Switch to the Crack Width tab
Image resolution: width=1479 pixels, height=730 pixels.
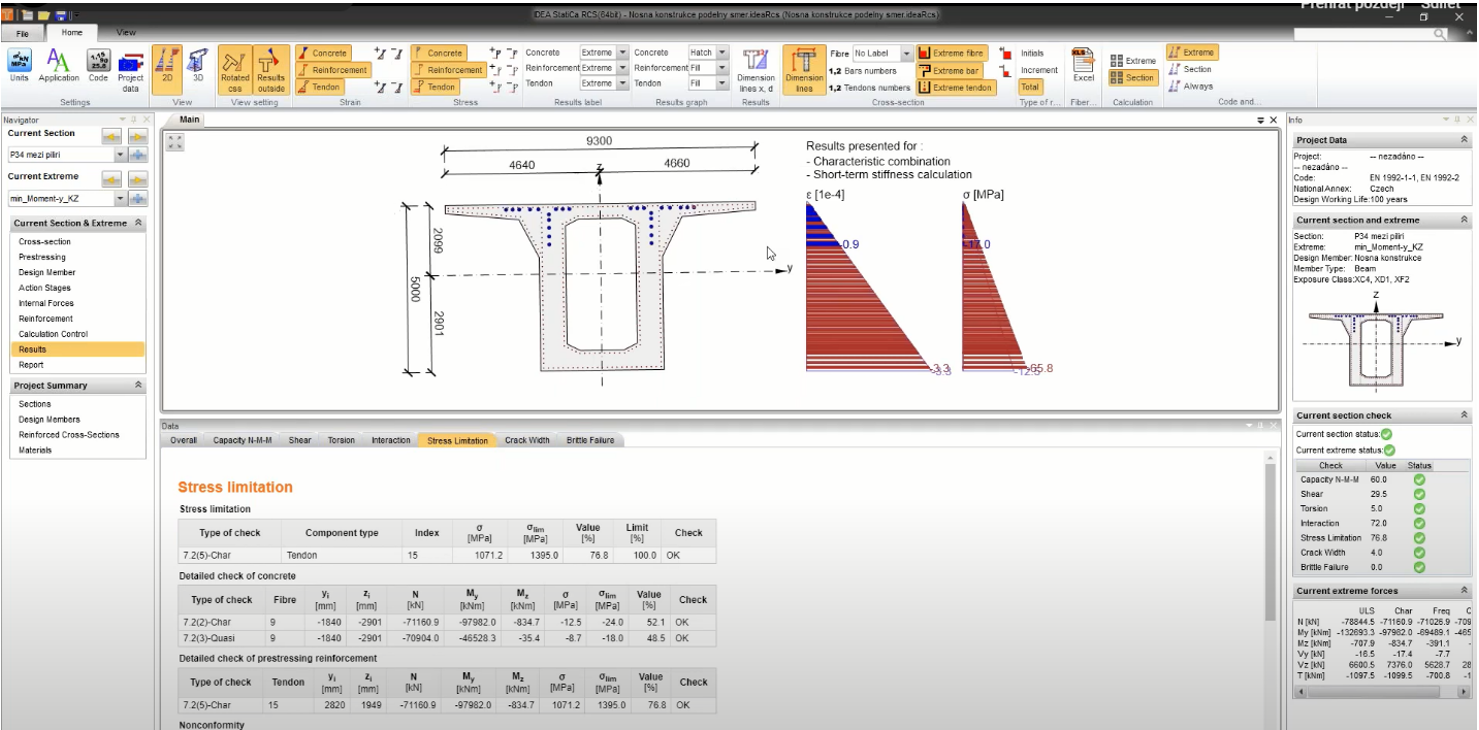(526, 440)
